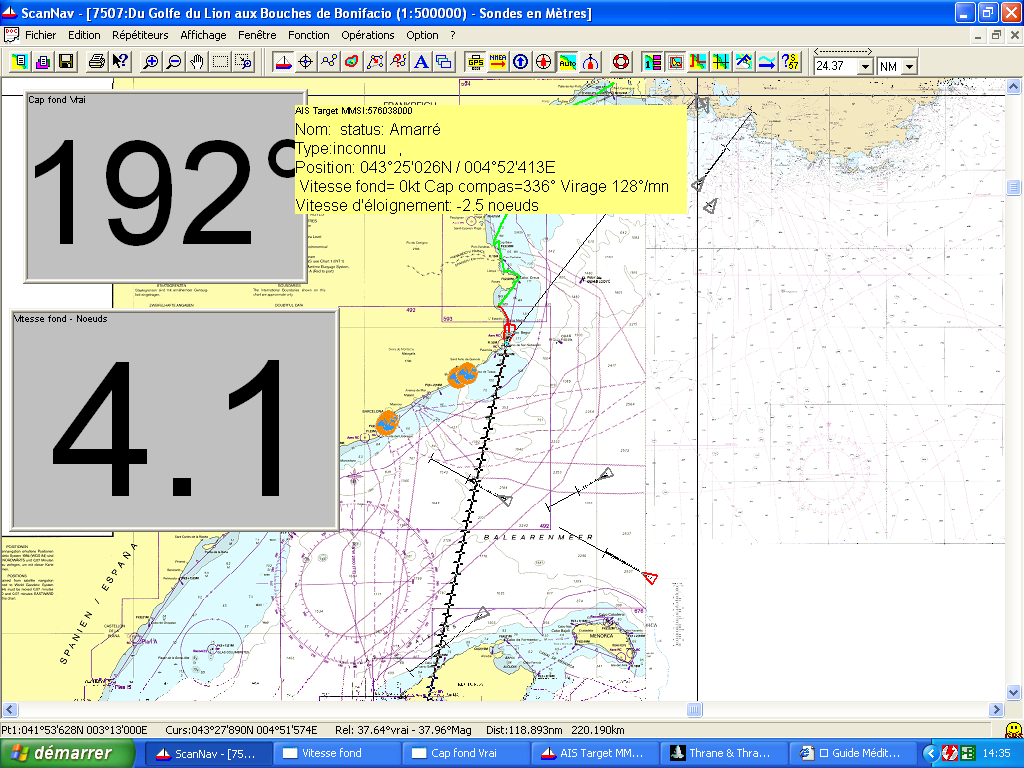
Task: Click the Windows démarrer start button
Action: [67, 753]
